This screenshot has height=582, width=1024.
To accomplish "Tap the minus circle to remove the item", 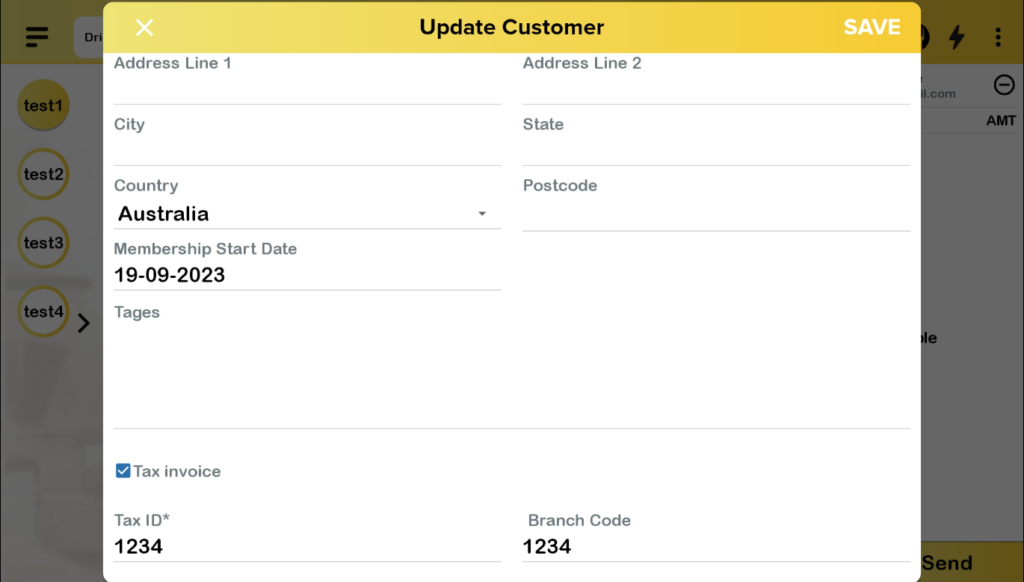I will click(1005, 85).
